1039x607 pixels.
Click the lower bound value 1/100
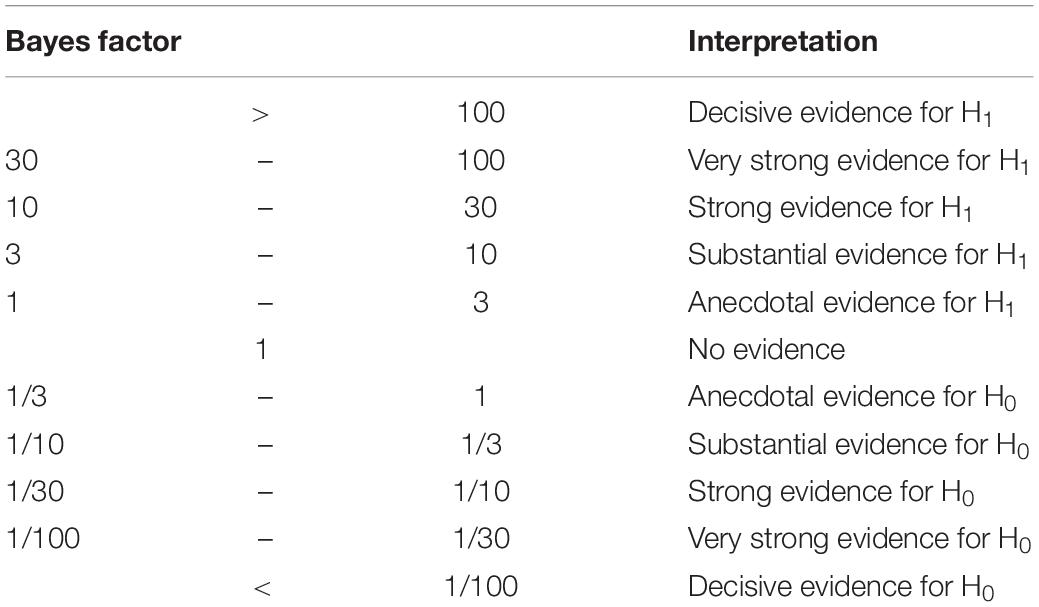point(43,539)
